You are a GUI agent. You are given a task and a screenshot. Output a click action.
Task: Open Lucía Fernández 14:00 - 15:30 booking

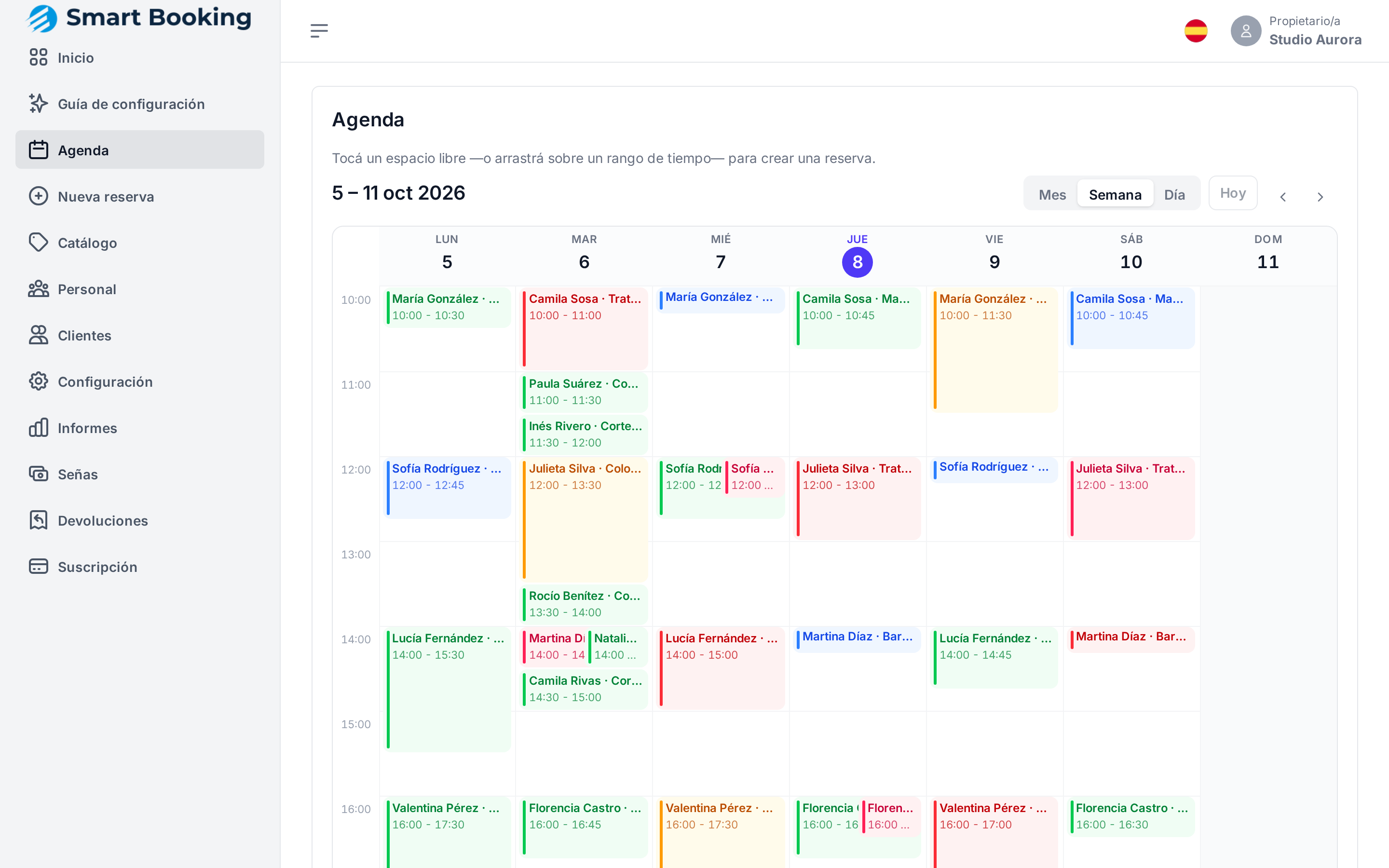447,690
